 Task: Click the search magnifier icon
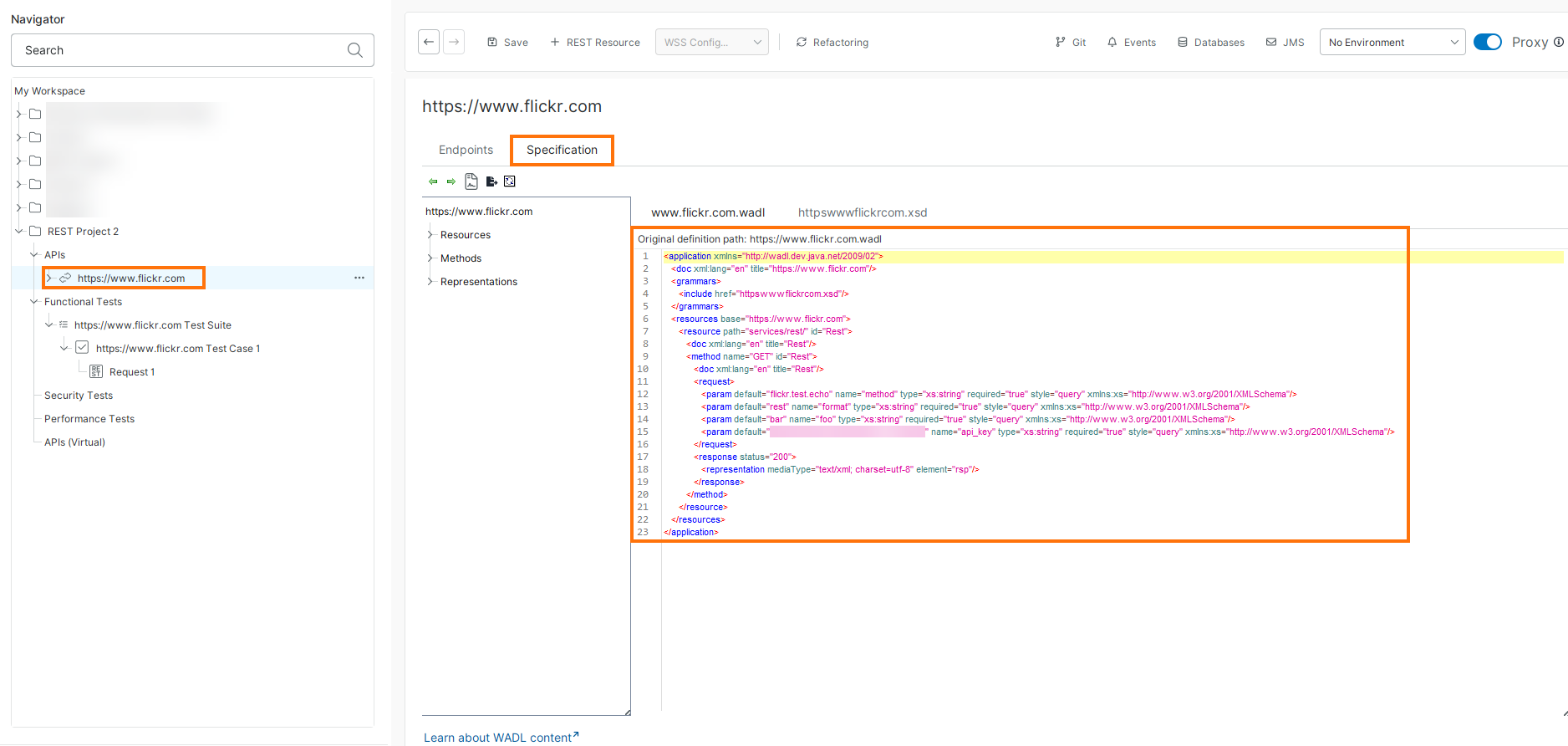pyautogui.click(x=355, y=50)
